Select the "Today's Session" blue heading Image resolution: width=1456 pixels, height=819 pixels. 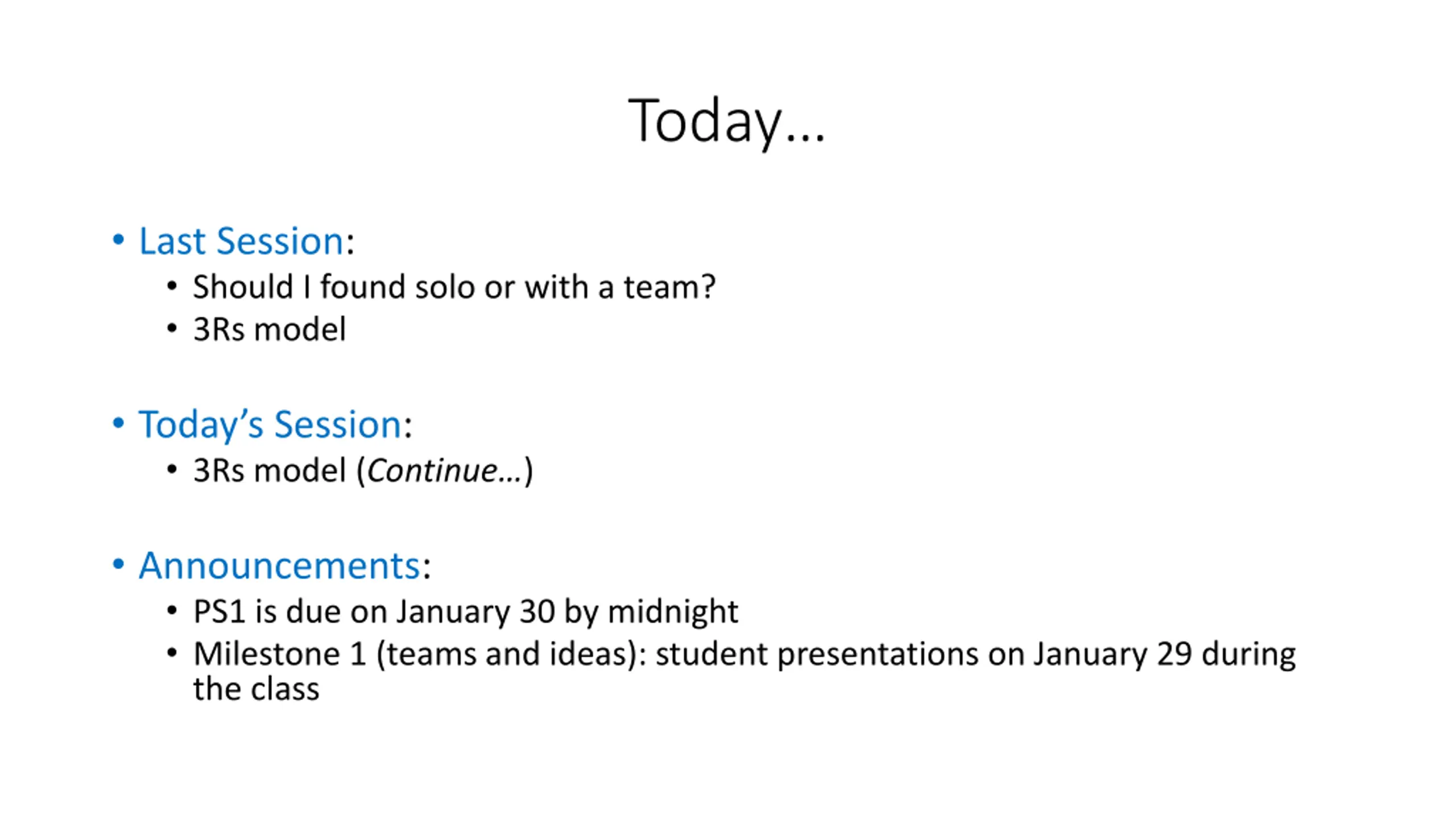pyautogui.click(x=270, y=424)
